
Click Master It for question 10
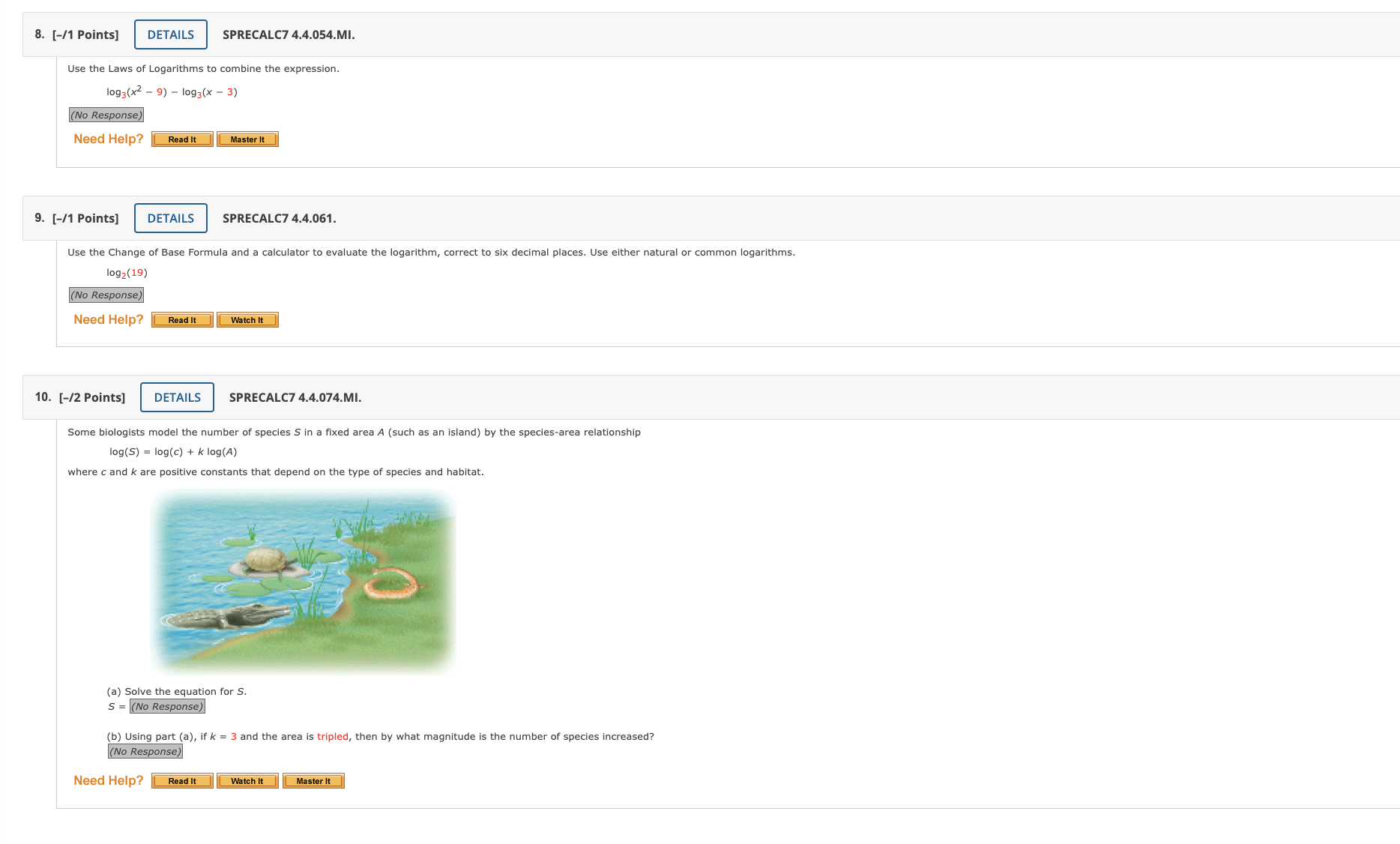pos(313,781)
